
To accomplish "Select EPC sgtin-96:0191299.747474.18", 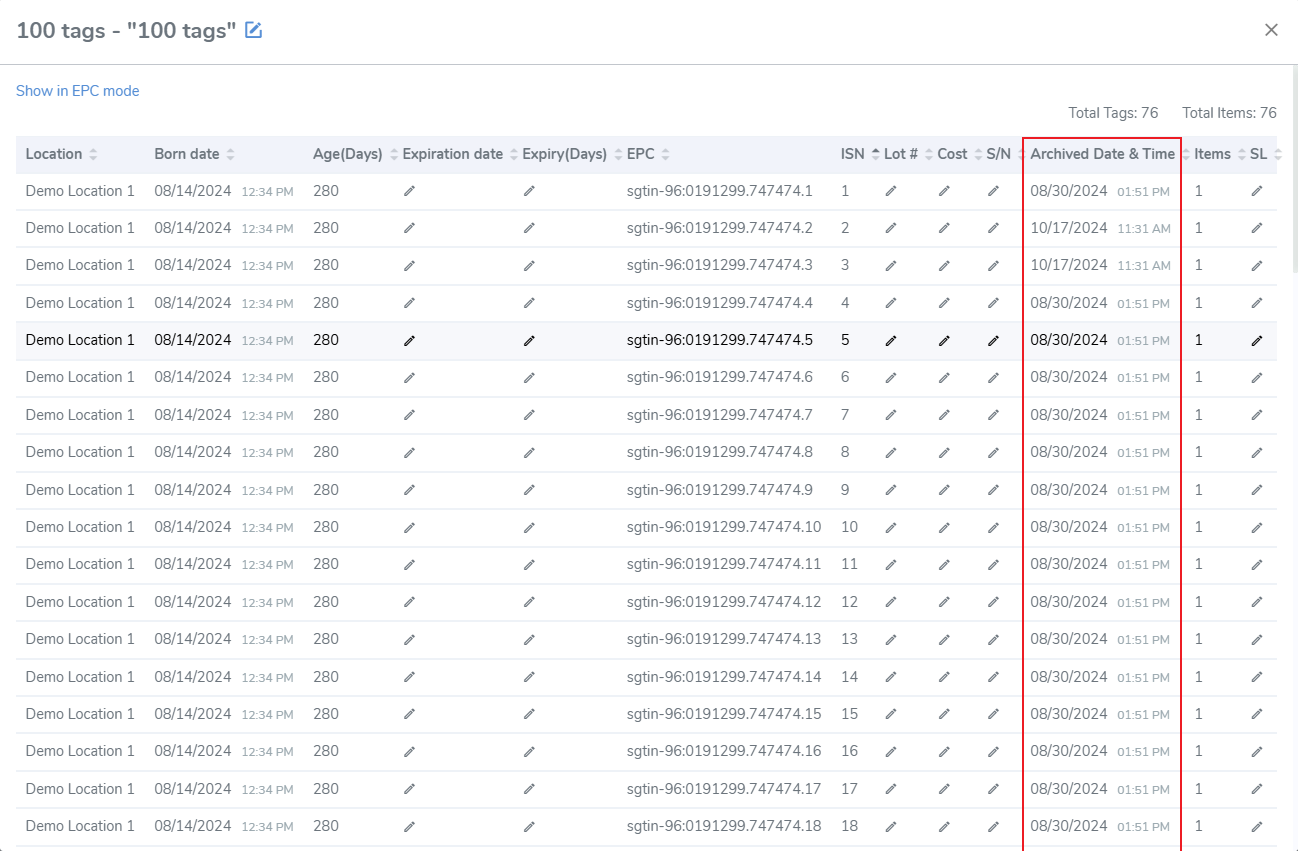I will tap(724, 826).
